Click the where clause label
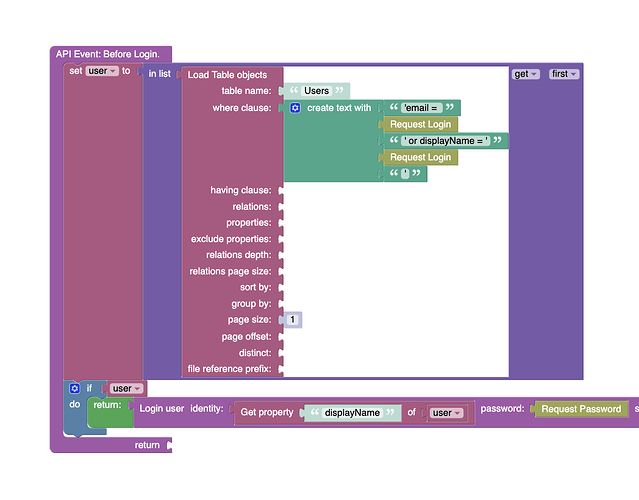 [241, 108]
